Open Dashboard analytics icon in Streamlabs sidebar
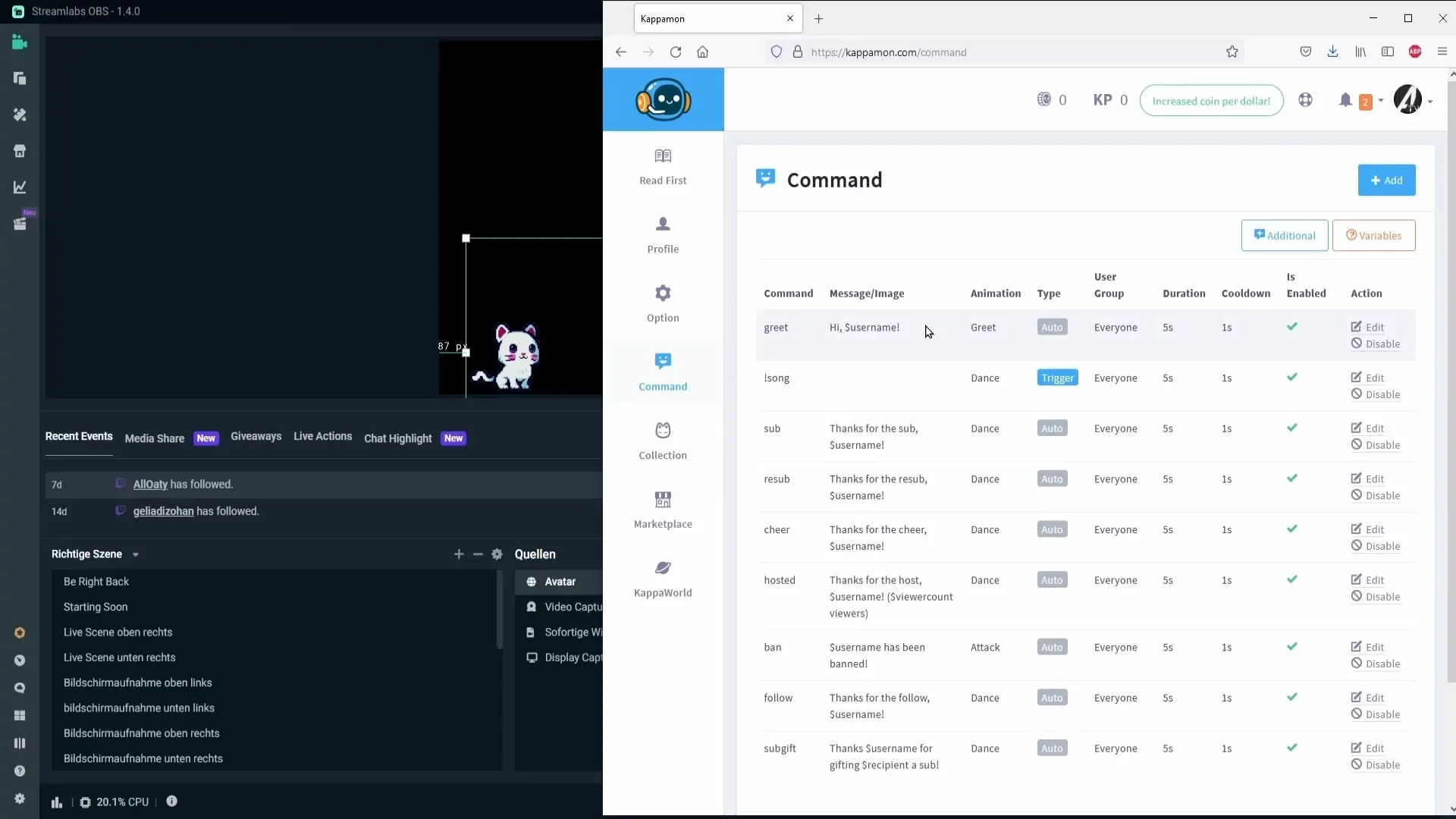This screenshot has width=1456, height=819. 20,187
